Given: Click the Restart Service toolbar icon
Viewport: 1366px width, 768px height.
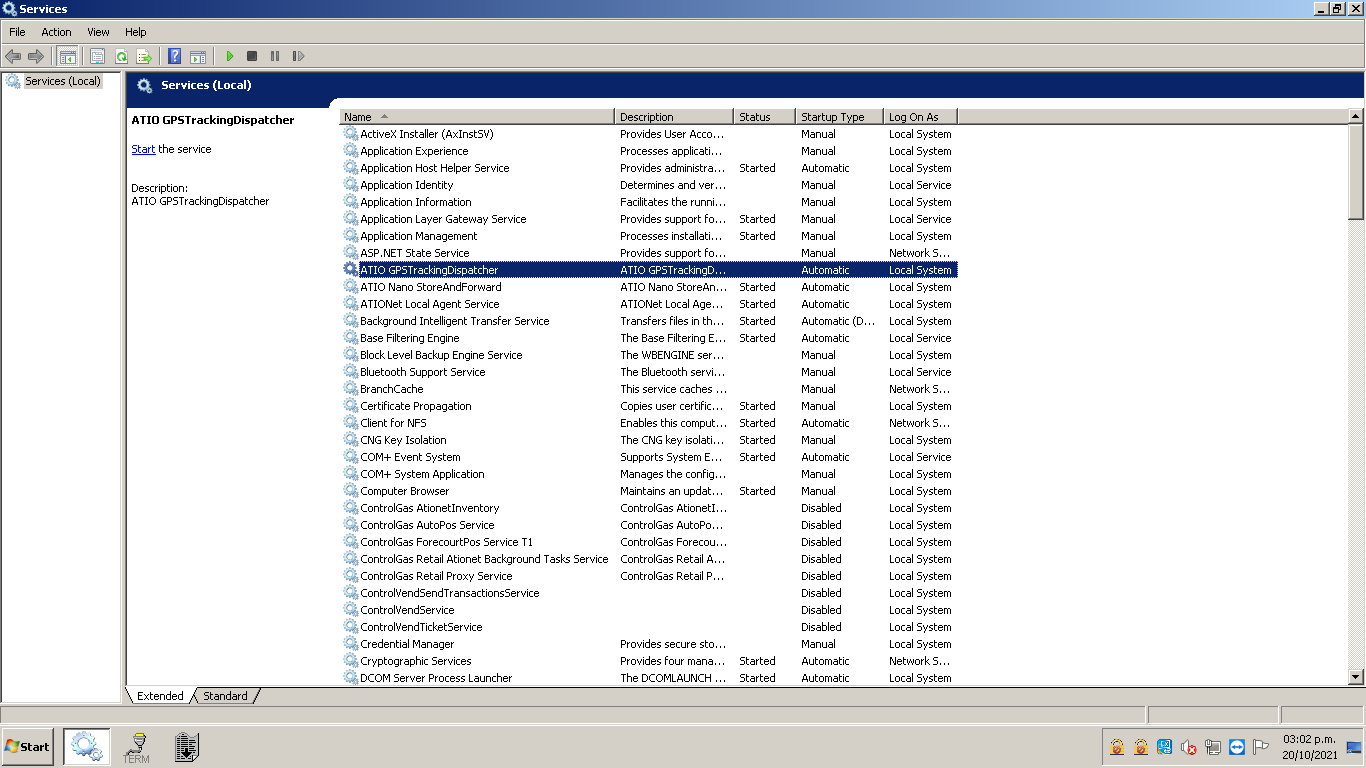Looking at the screenshot, I should [298, 56].
